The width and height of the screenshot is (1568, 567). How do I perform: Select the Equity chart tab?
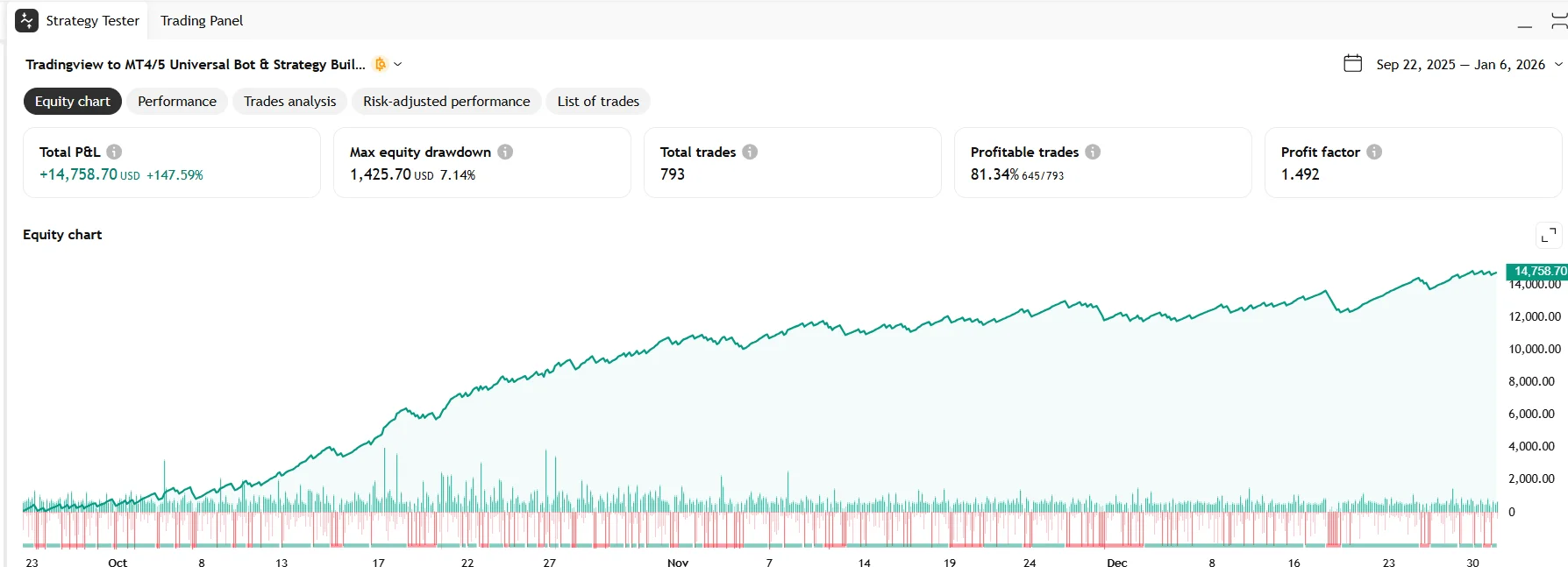(x=73, y=102)
